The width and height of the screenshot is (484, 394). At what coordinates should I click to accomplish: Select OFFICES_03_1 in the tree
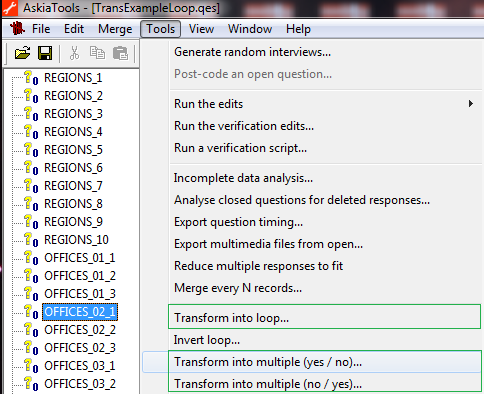pos(80,366)
